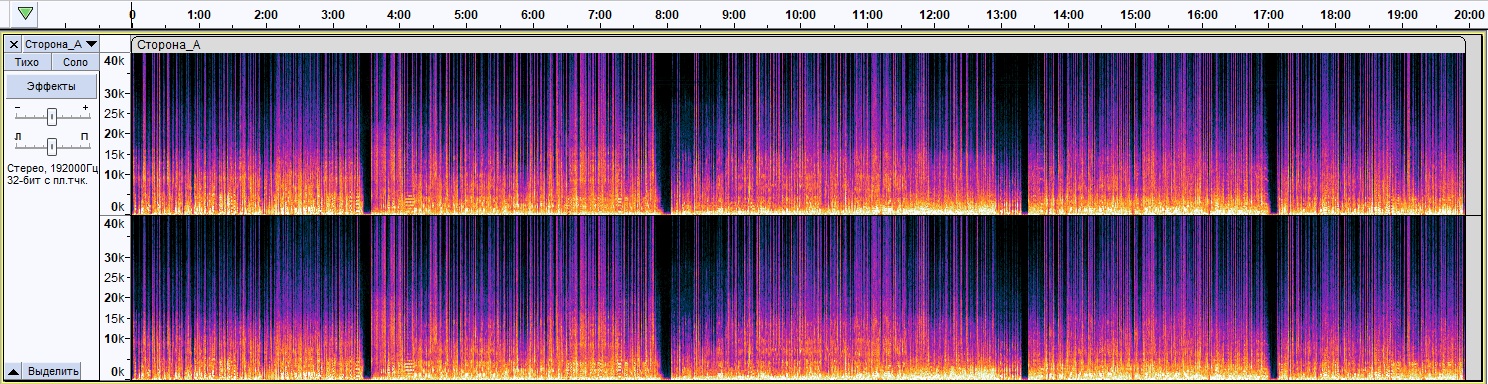
Task: Click the track gain slider handle
Action: point(52,117)
